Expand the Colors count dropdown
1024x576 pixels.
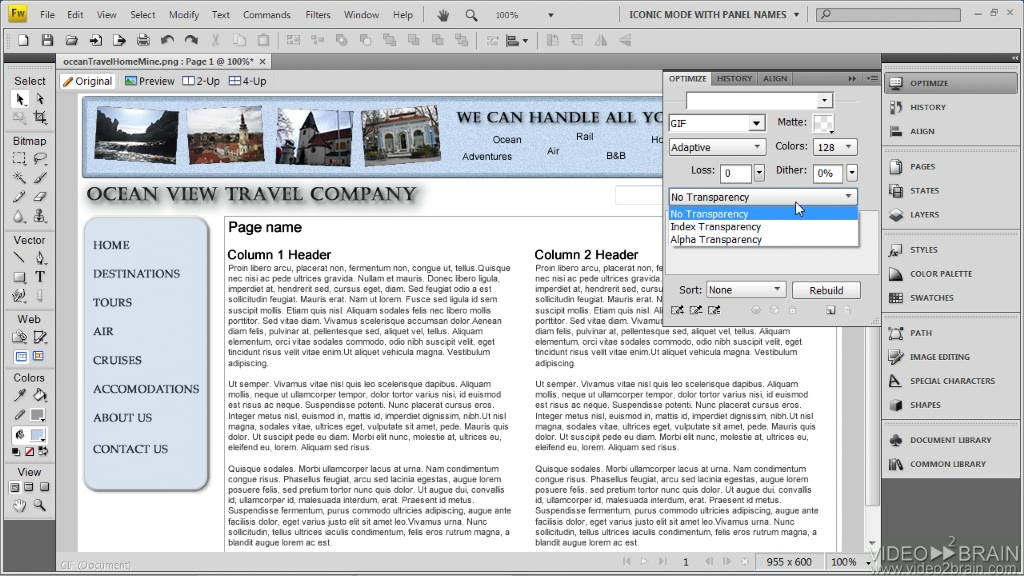click(850, 147)
